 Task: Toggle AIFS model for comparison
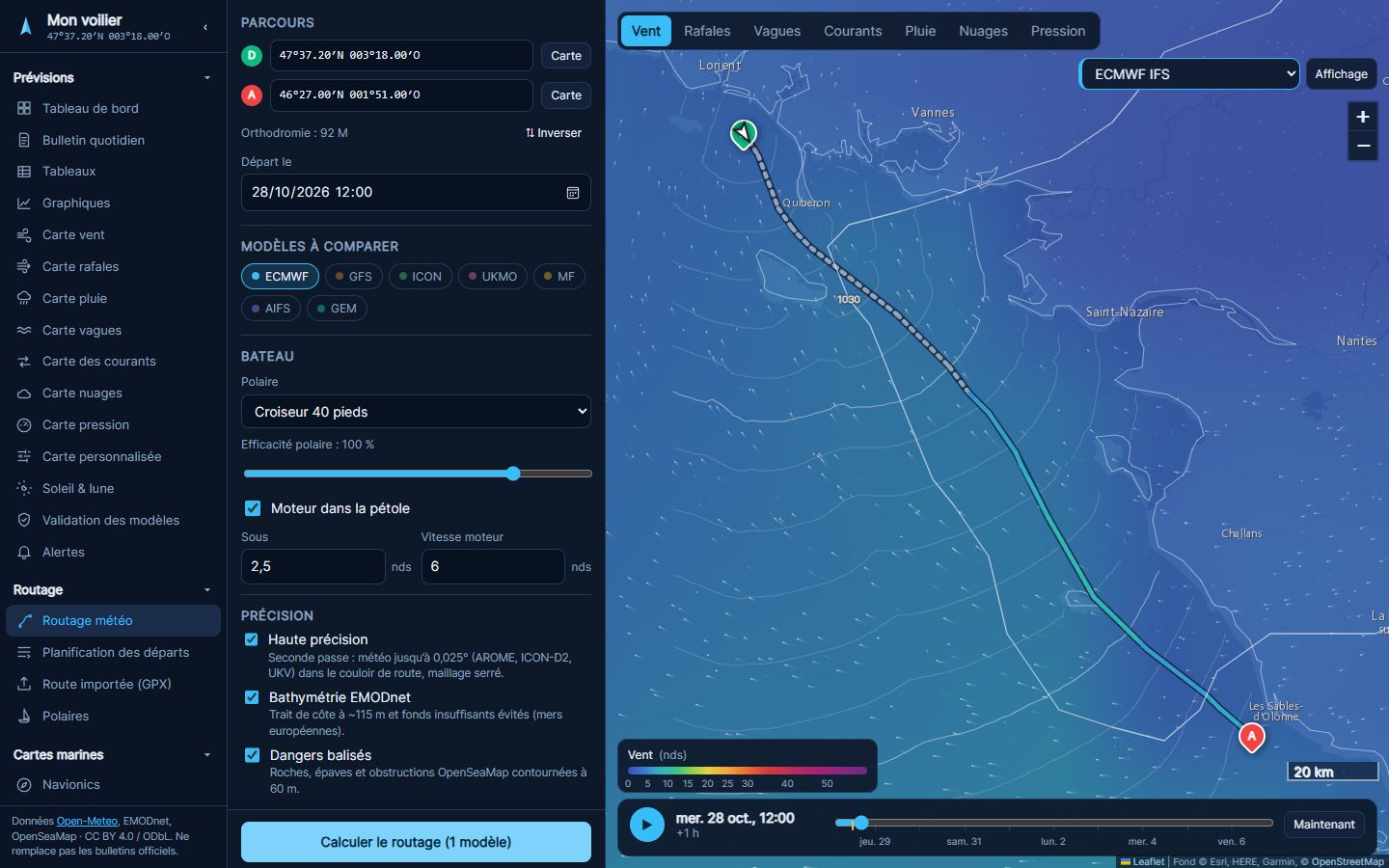coord(271,309)
